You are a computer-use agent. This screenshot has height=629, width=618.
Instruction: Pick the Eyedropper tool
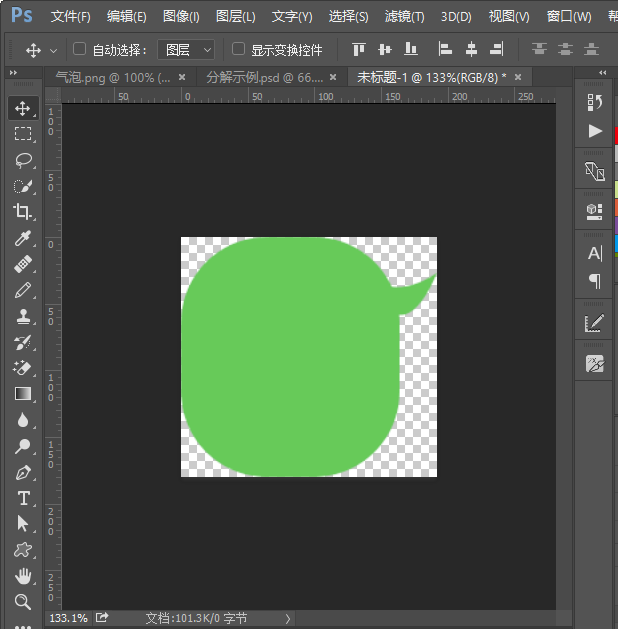pos(23,238)
